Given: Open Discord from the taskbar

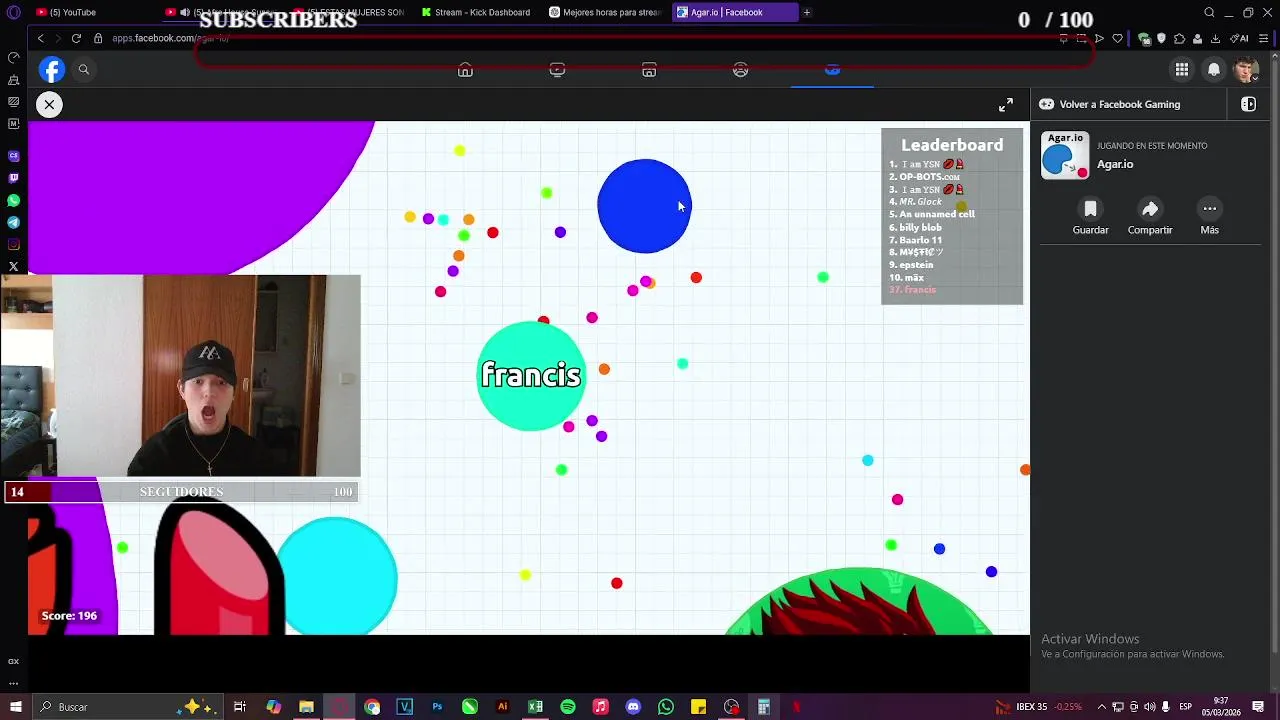Looking at the screenshot, I should point(633,707).
